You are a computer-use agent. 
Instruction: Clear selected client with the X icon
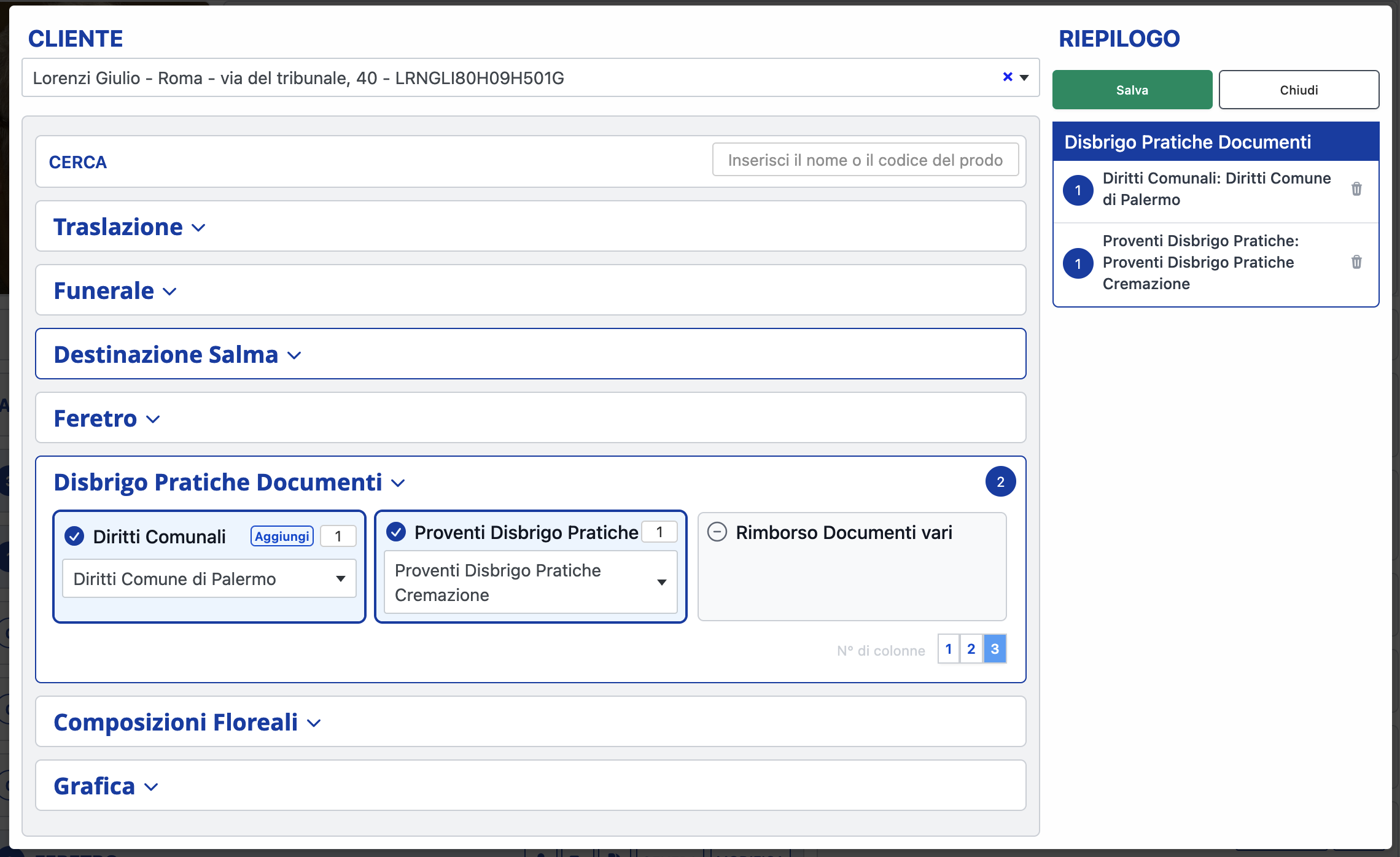coord(1007,77)
